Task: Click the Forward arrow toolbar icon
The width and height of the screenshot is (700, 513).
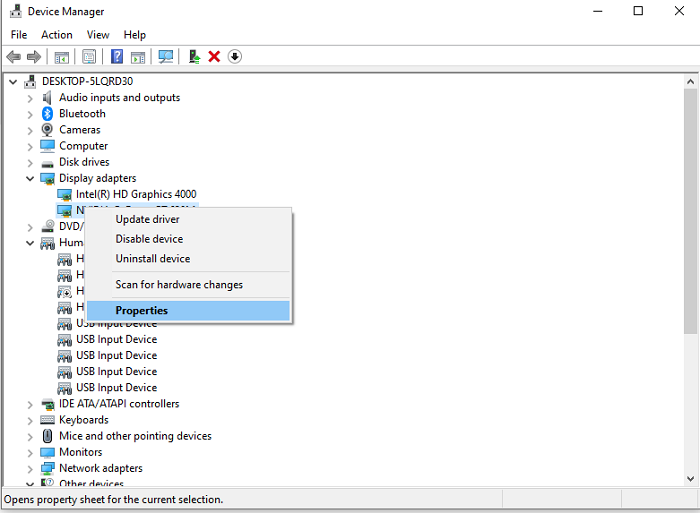Action: coord(34,57)
